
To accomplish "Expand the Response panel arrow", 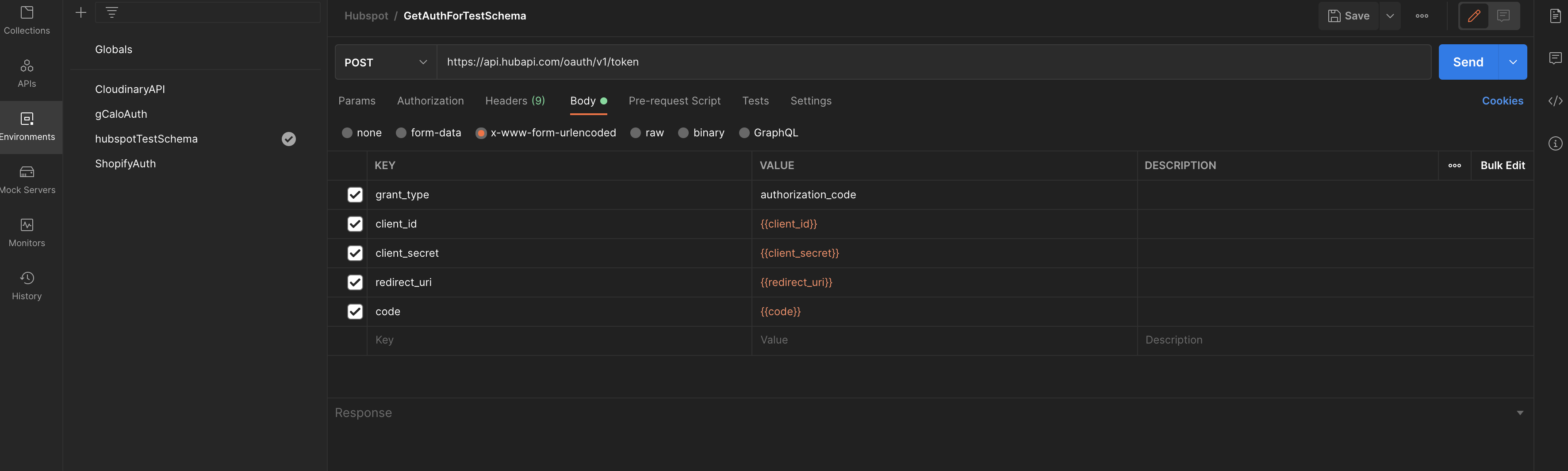I will tap(1520, 413).
